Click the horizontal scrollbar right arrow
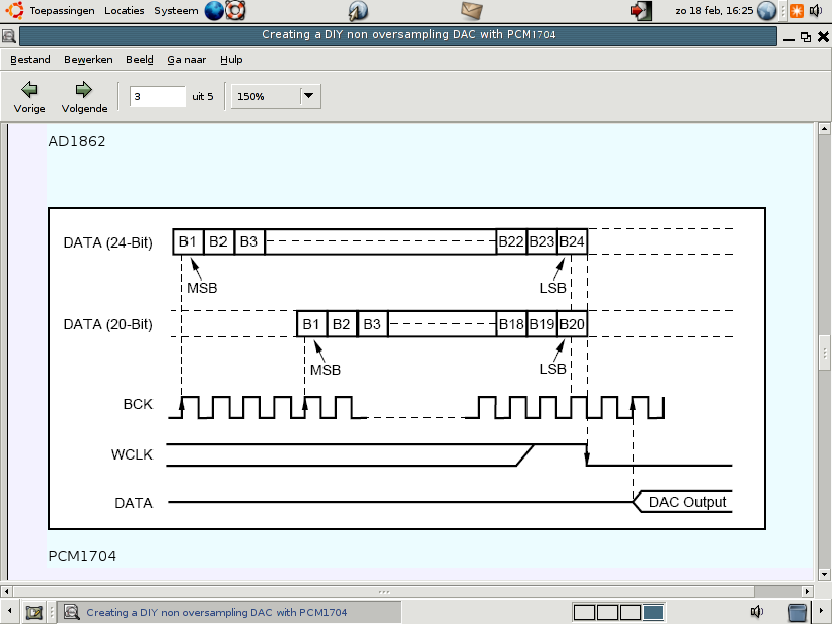 tap(808, 591)
